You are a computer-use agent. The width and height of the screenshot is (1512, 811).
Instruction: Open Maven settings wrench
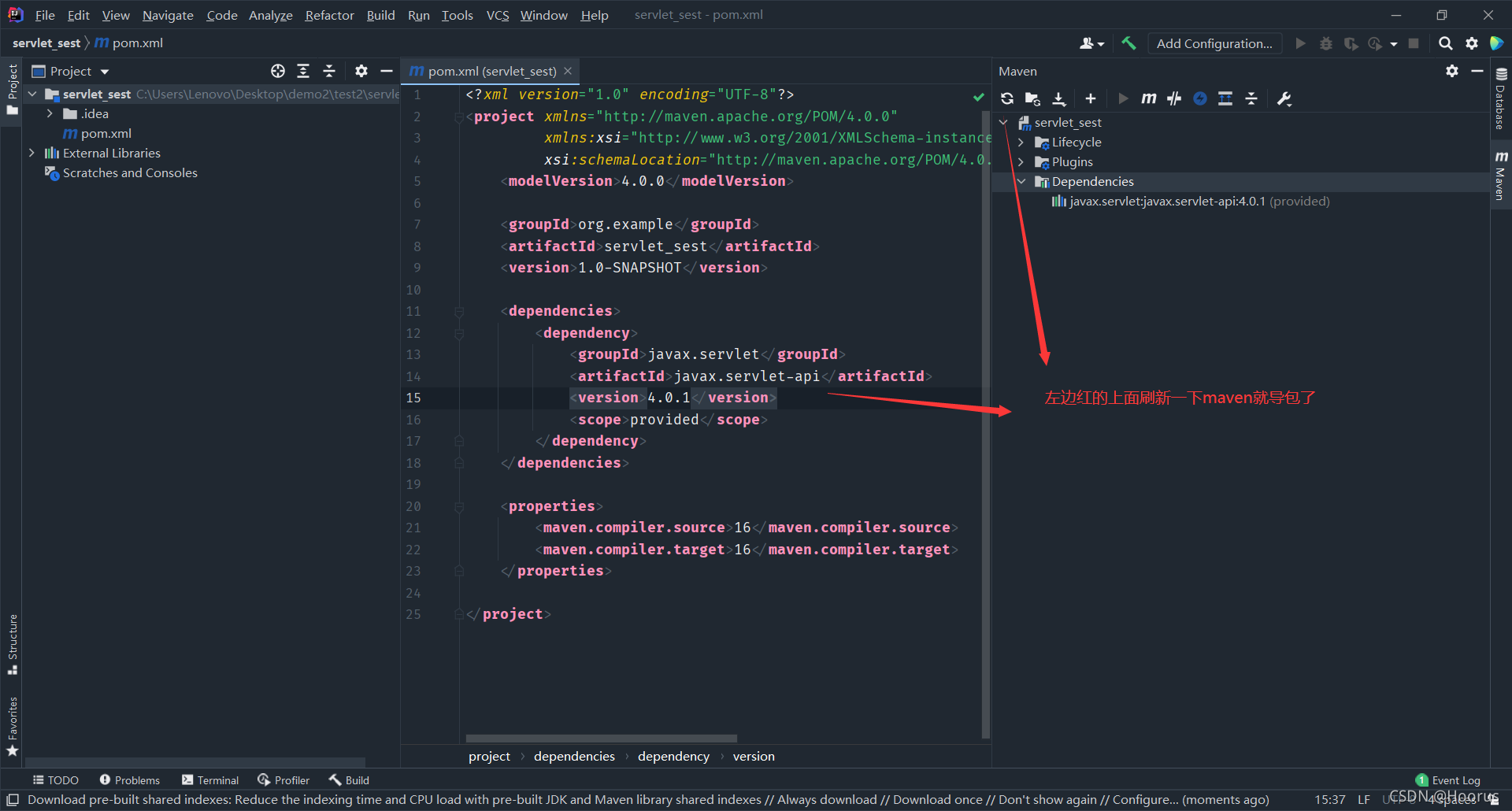tap(1284, 98)
